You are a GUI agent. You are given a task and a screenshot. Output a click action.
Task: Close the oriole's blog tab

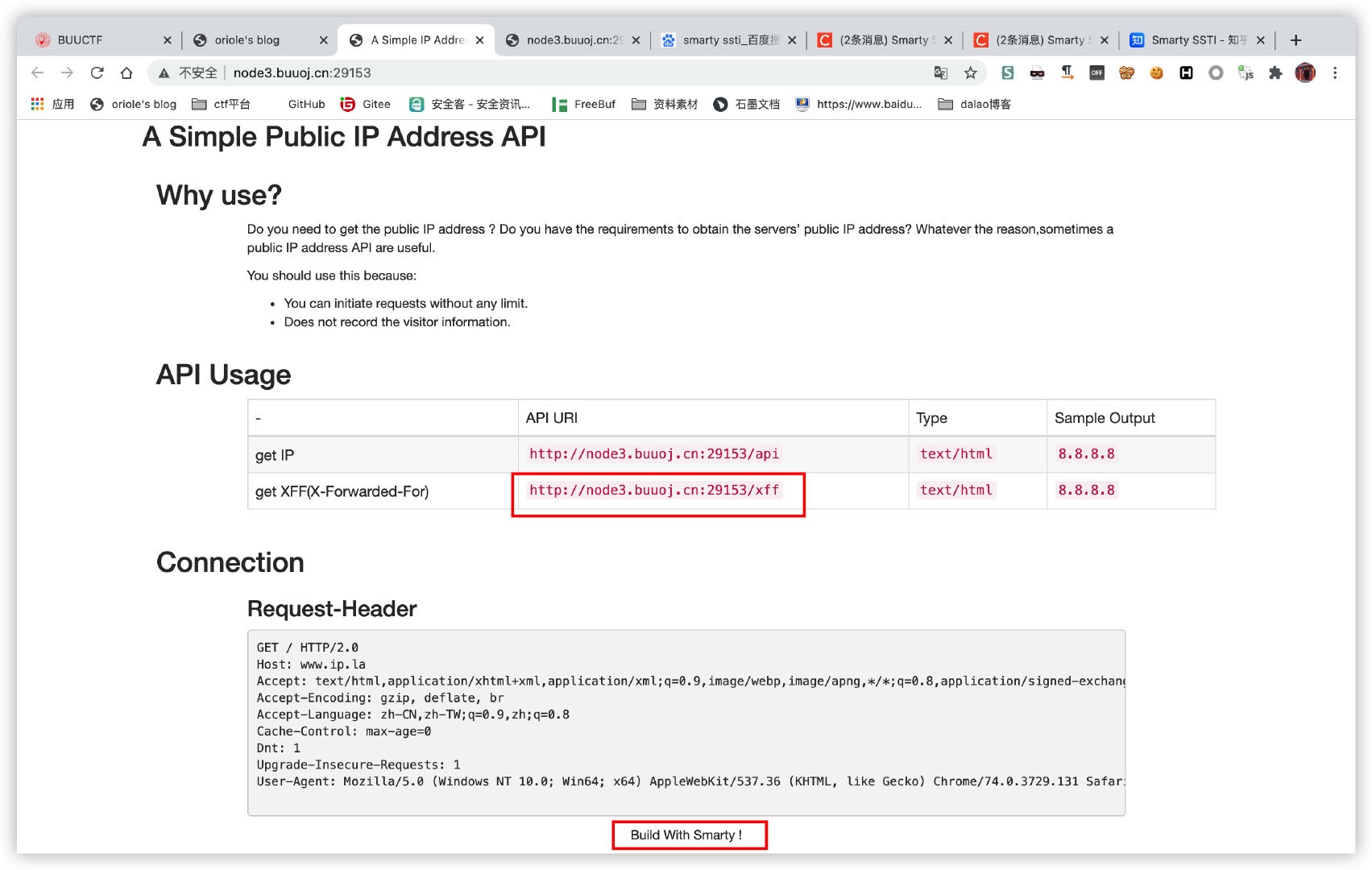point(323,40)
